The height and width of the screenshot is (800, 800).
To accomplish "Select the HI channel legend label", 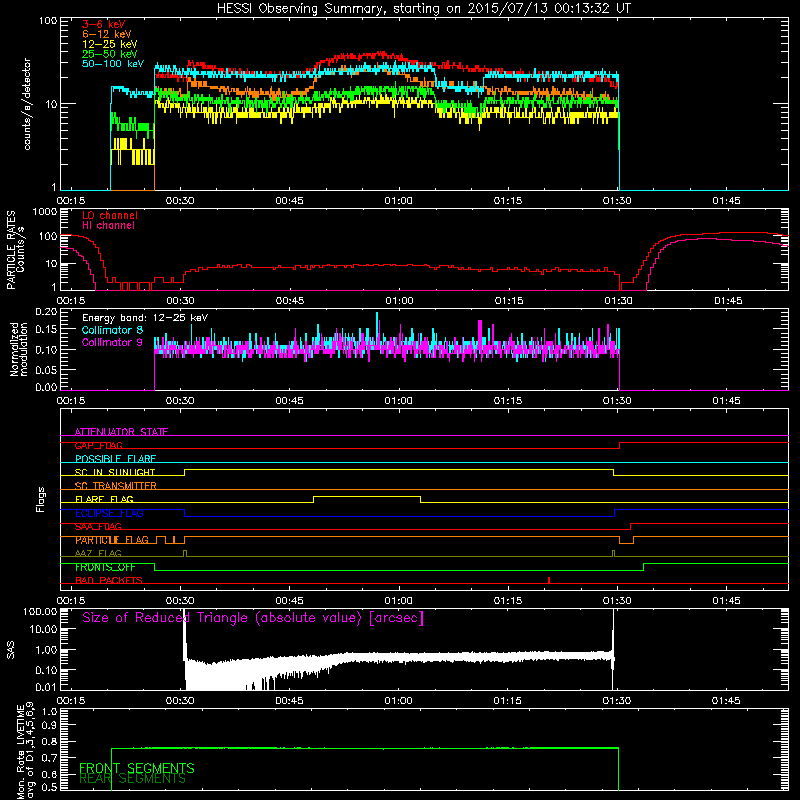I will (108, 226).
